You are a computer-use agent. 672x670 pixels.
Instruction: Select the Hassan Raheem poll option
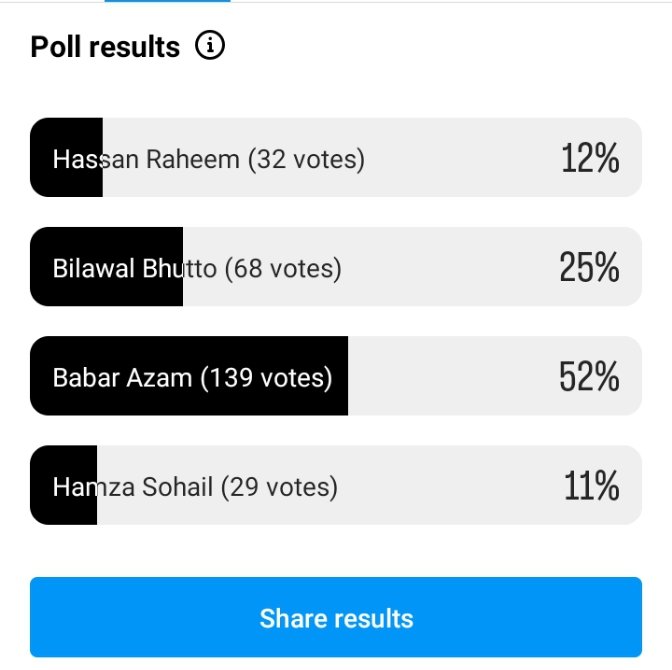(335, 158)
